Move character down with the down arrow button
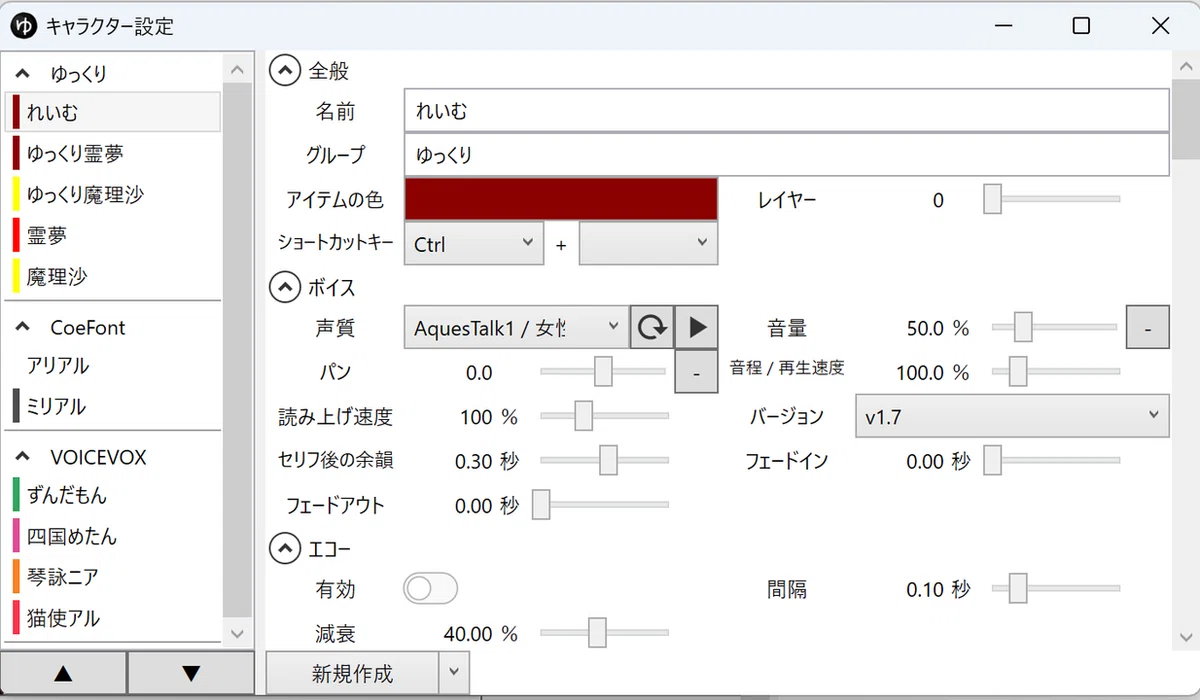This screenshot has width=1200, height=700. [191, 674]
